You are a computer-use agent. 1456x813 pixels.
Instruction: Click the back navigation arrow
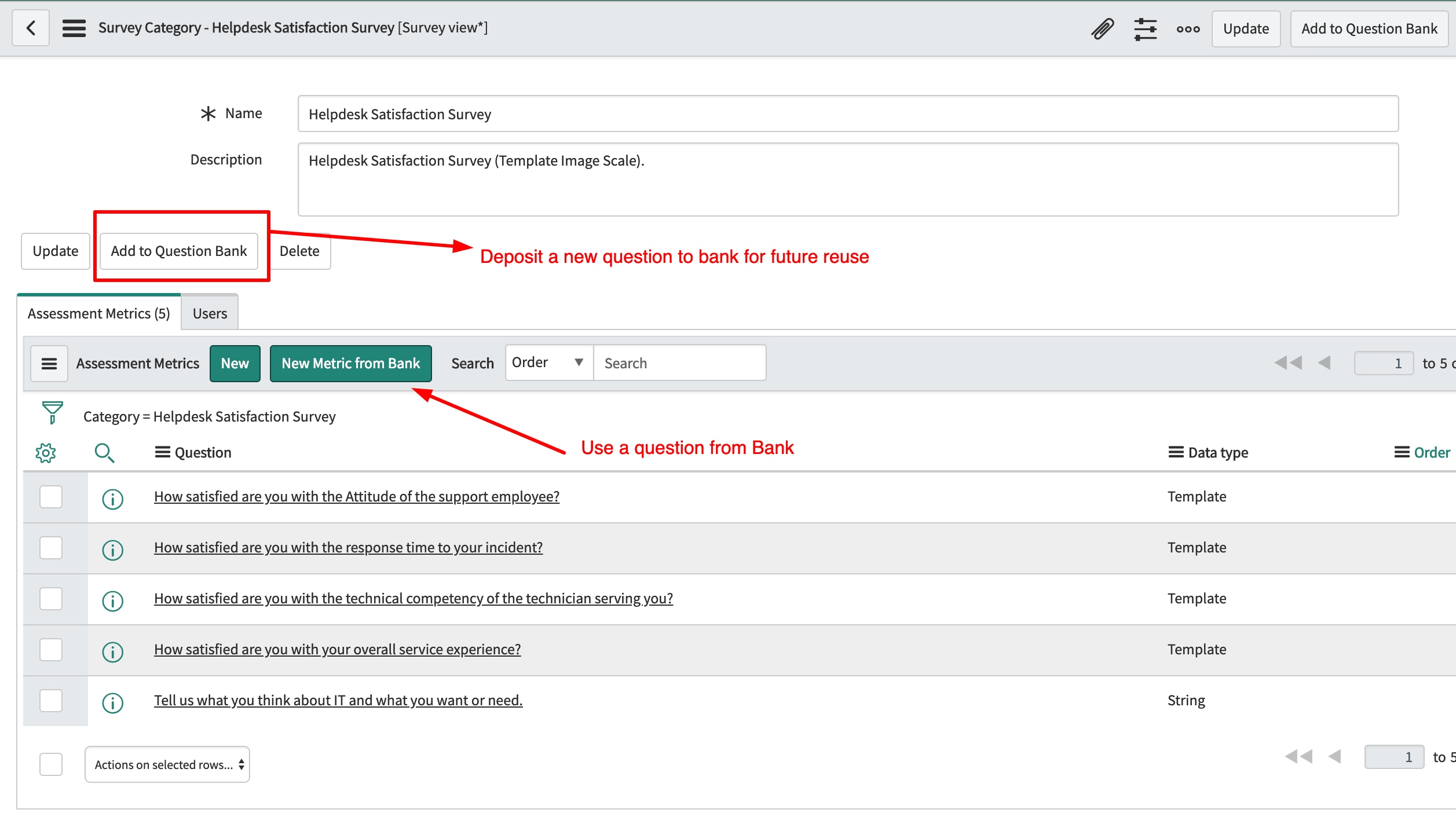(30, 28)
